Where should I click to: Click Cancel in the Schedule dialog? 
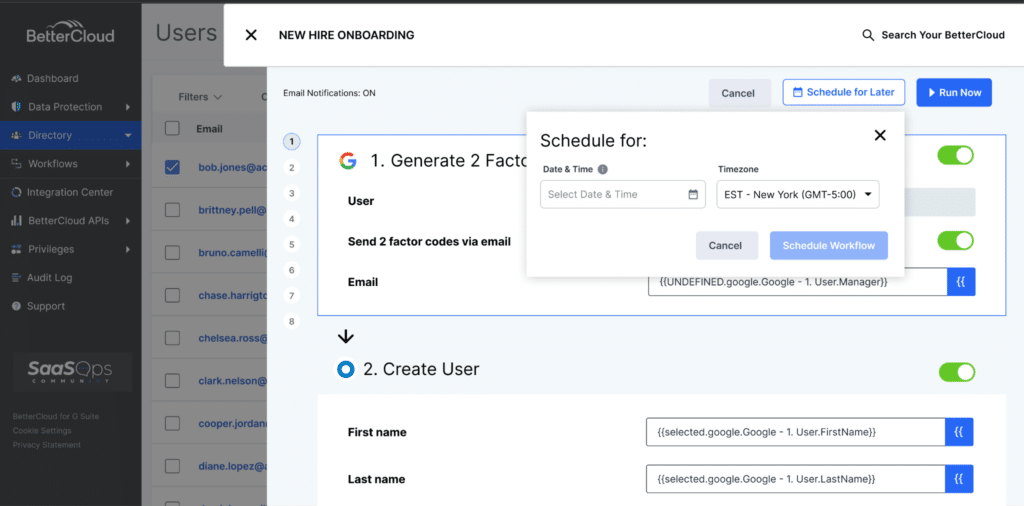[x=726, y=246]
